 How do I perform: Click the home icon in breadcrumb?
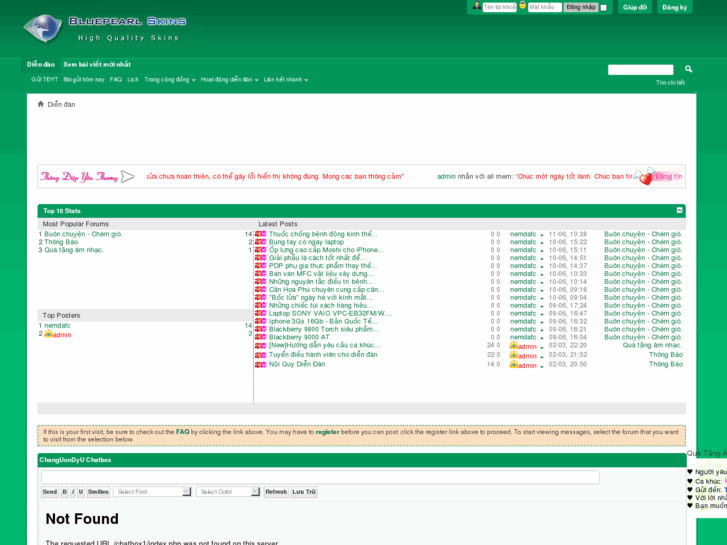click(41, 104)
